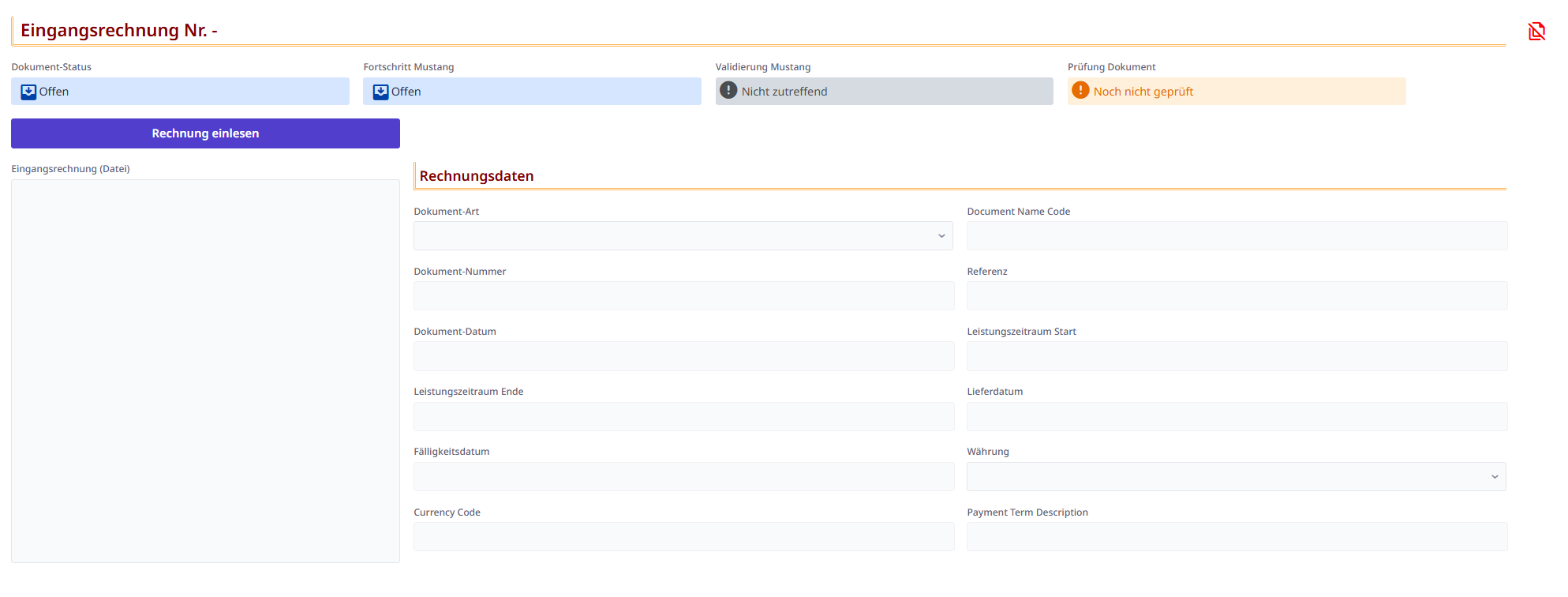Viewport: 1568px width, 597px height.
Task: Click the Eingangsrechnung (Datei) preview area
Action: tap(205, 371)
